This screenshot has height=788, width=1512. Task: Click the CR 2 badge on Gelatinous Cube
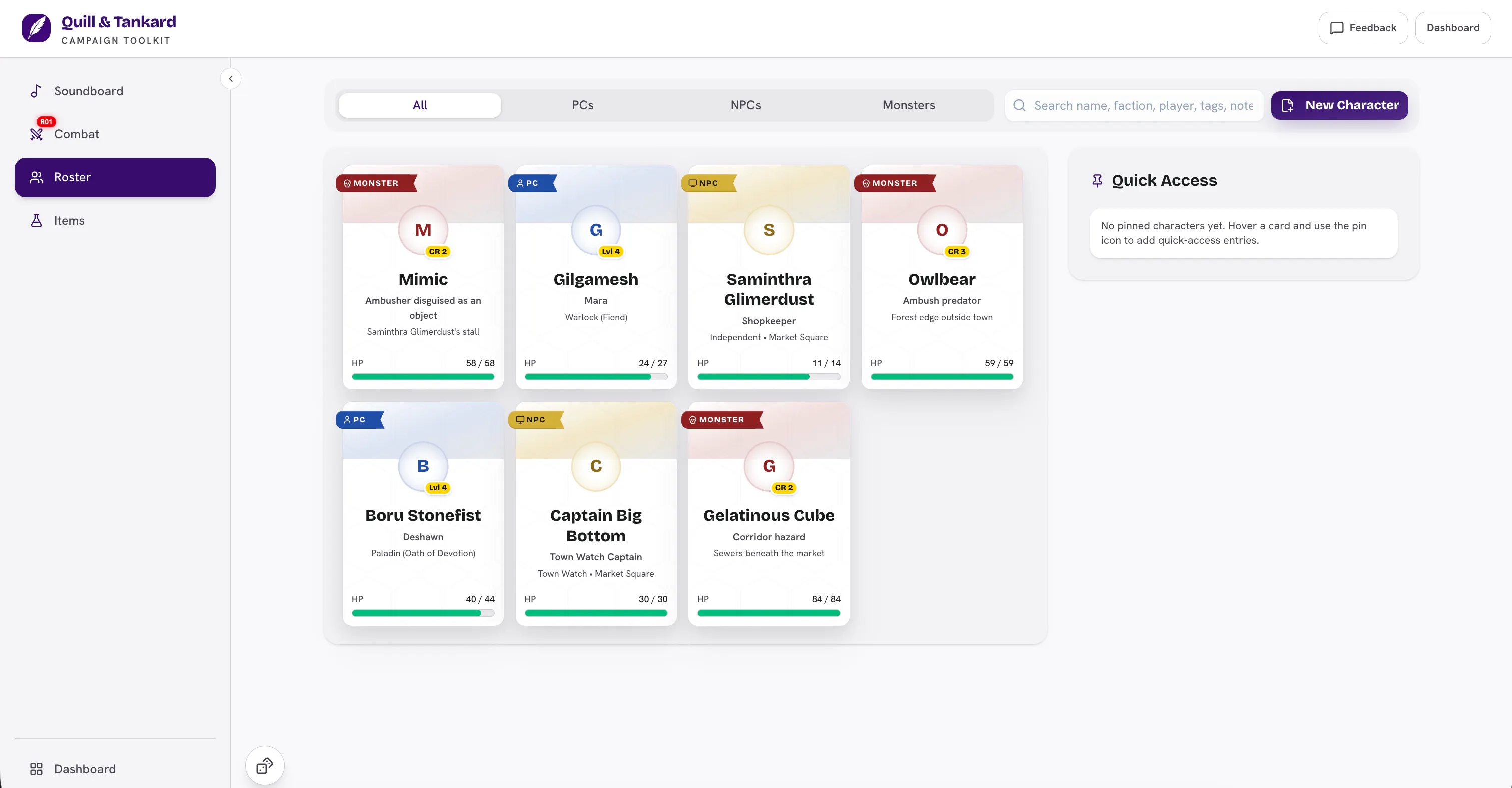(784, 487)
